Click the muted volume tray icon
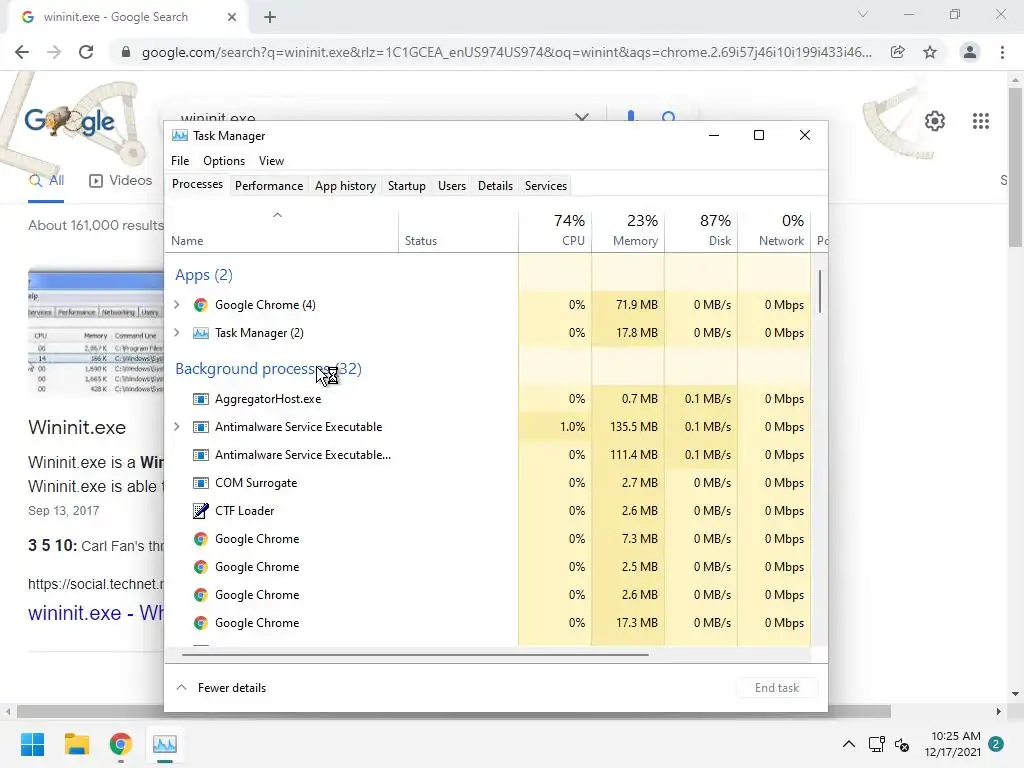The height and width of the screenshot is (768, 1024). point(902,744)
